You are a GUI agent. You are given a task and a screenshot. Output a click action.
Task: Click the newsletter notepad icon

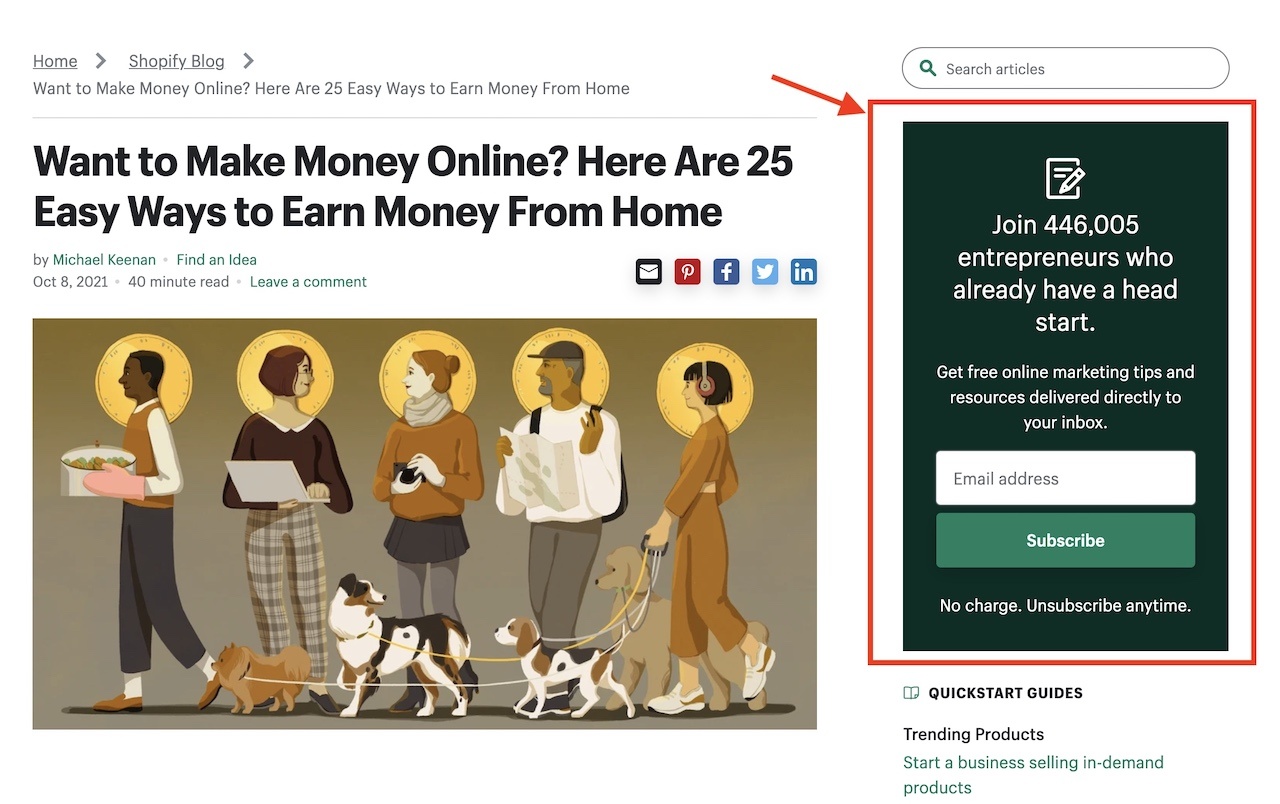pos(1065,179)
